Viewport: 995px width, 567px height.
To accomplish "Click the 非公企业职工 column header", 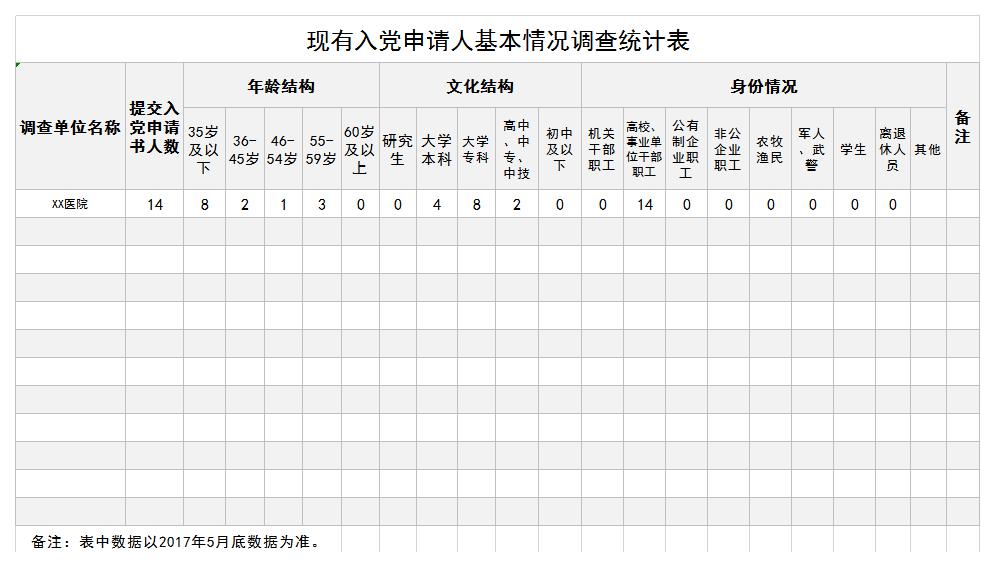I will 728,149.
